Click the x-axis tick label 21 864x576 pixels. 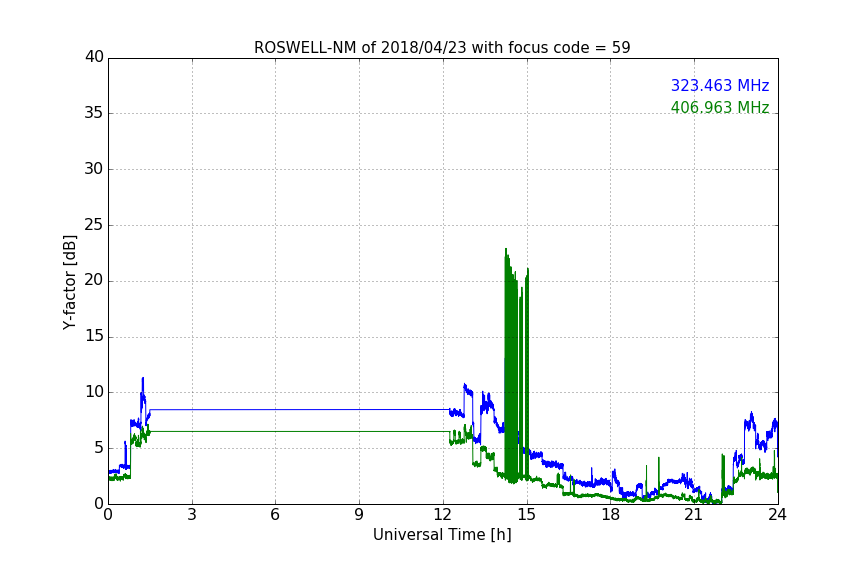click(x=694, y=515)
